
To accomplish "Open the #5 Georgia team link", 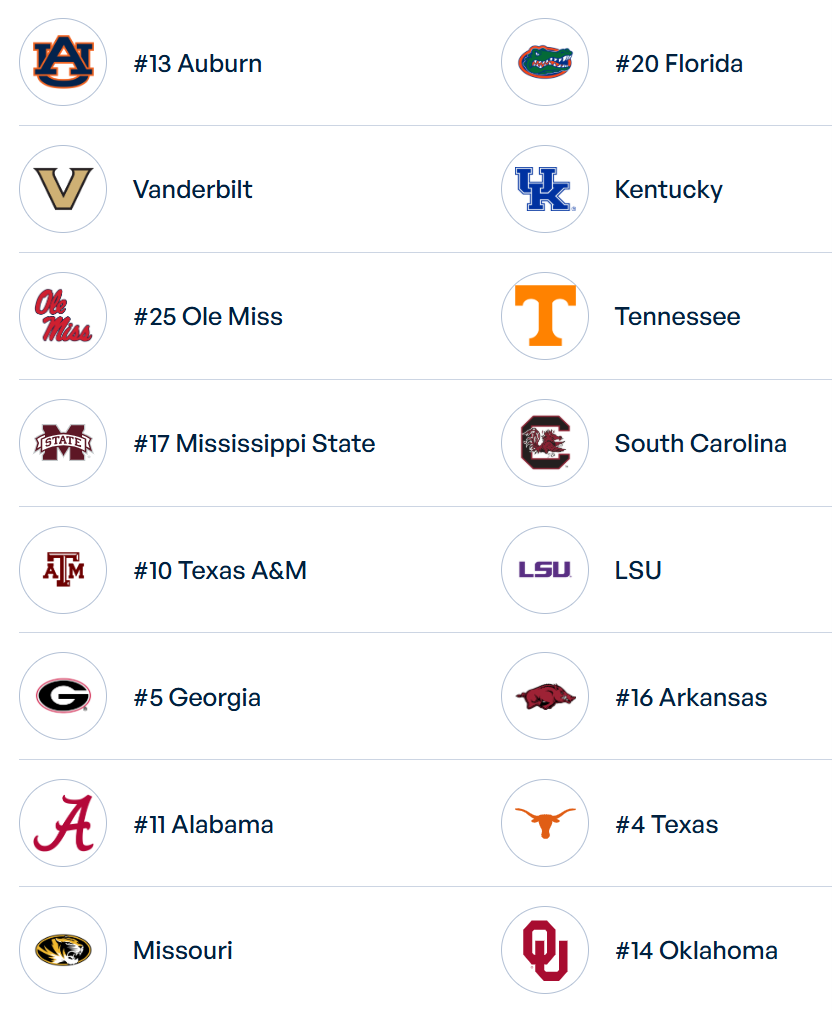I will (x=197, y=697).
